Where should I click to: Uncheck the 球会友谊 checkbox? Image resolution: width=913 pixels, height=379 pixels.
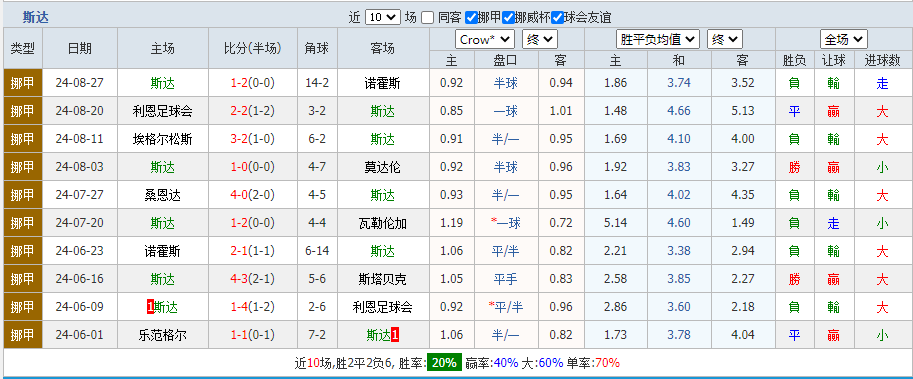tap(557, 17)
